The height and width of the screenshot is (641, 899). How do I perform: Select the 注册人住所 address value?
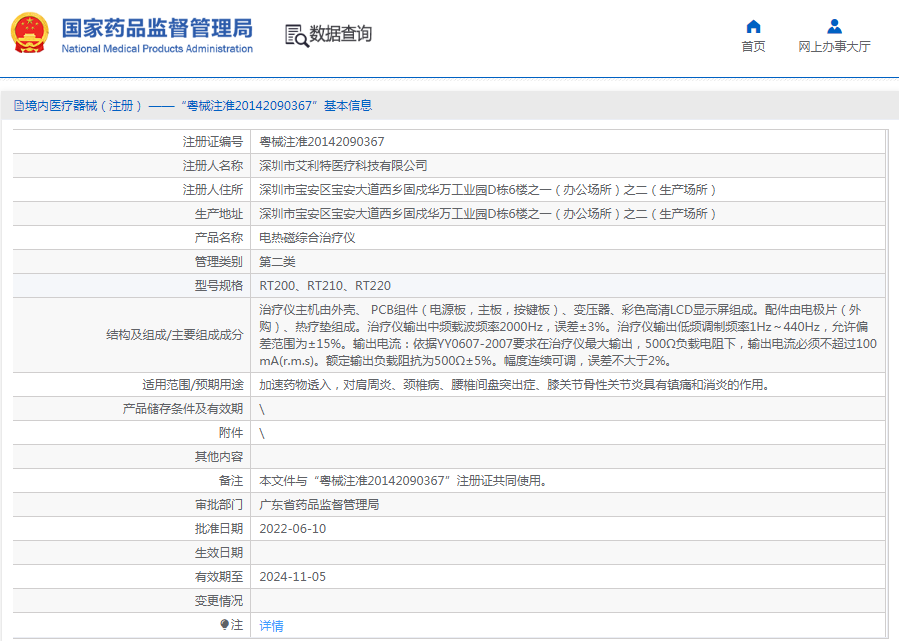coord(488,190)
